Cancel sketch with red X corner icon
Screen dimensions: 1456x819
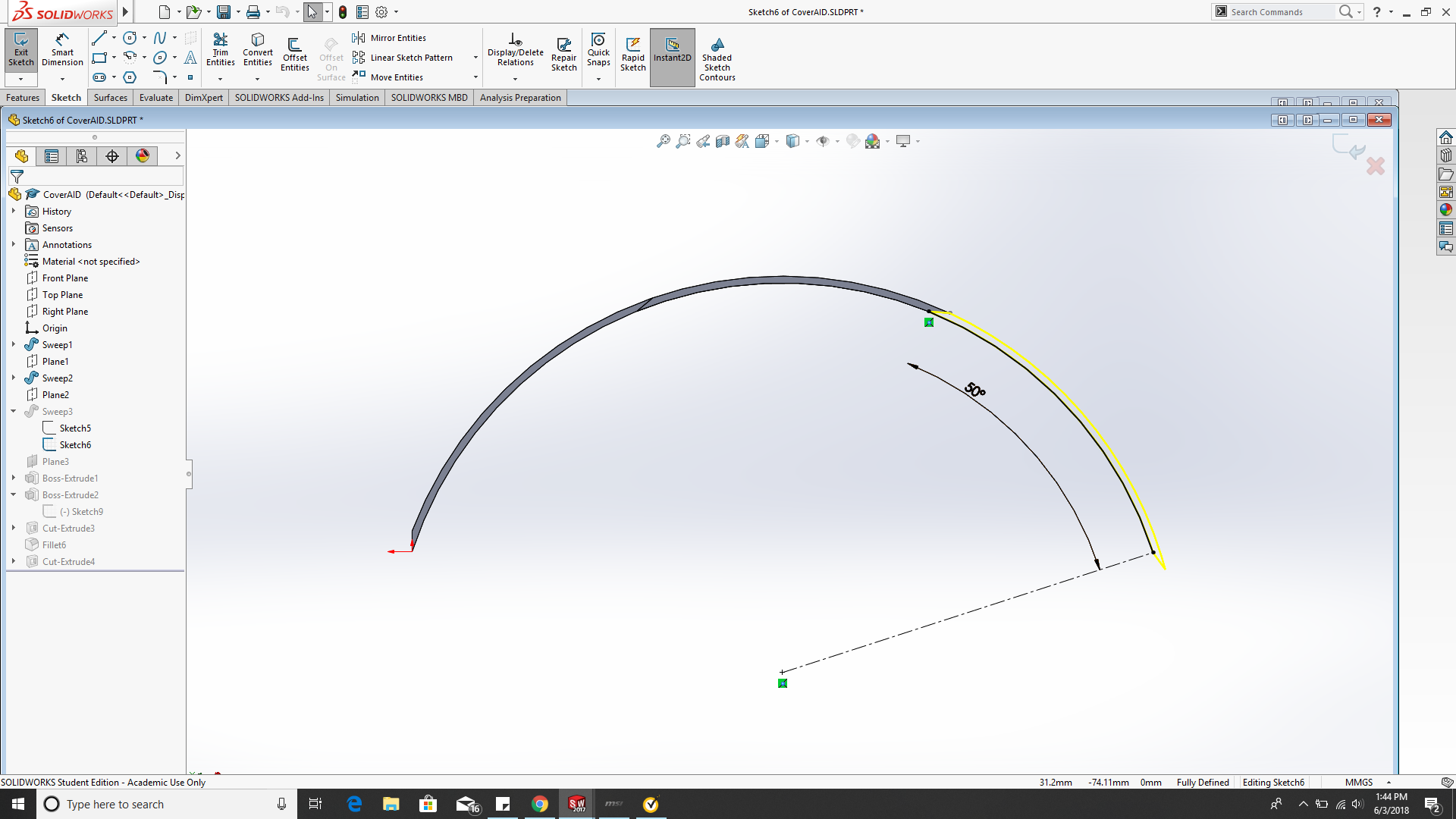[x=1376, y=166]
